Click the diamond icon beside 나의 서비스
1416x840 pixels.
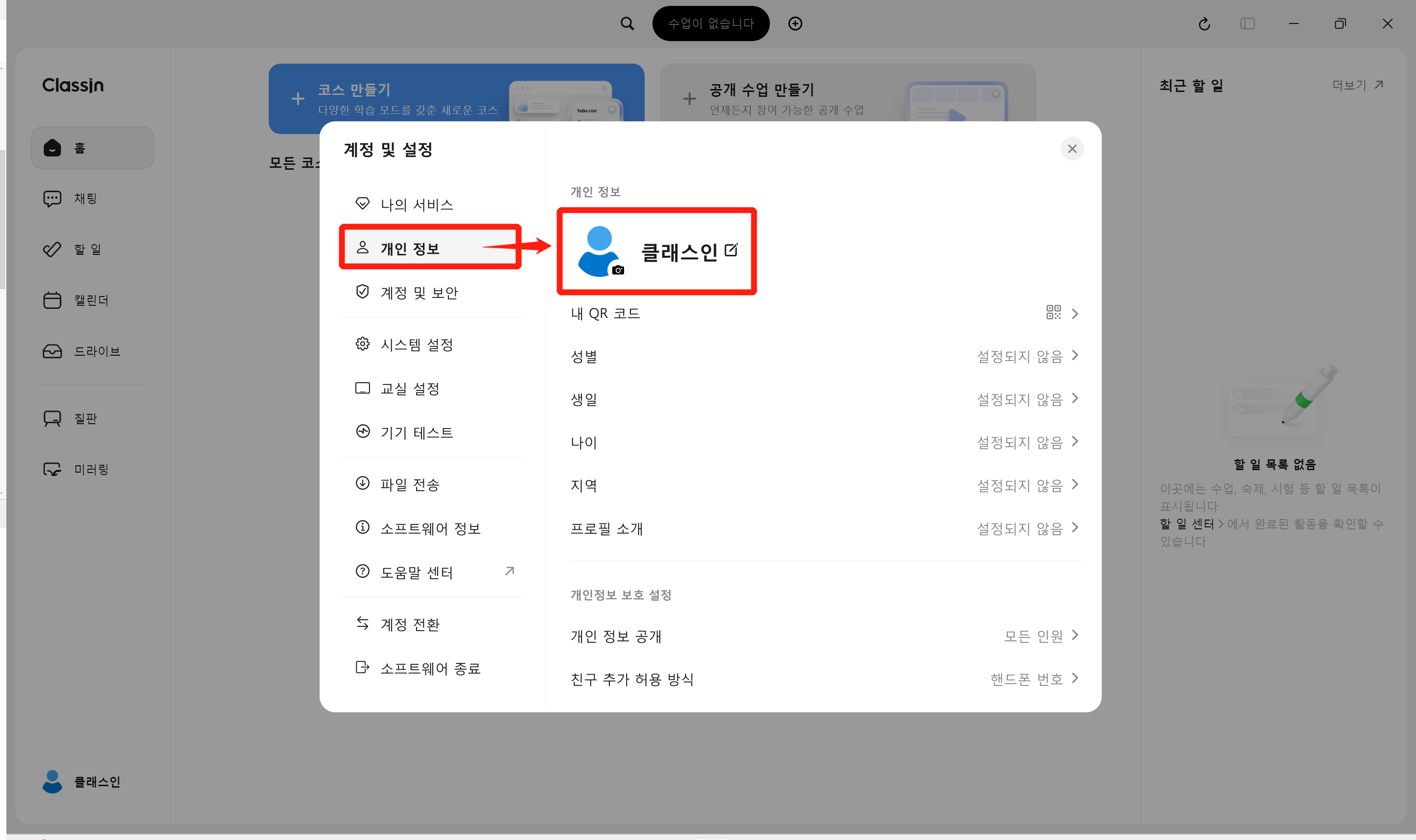pyautogui.click(x=362, y=203)
